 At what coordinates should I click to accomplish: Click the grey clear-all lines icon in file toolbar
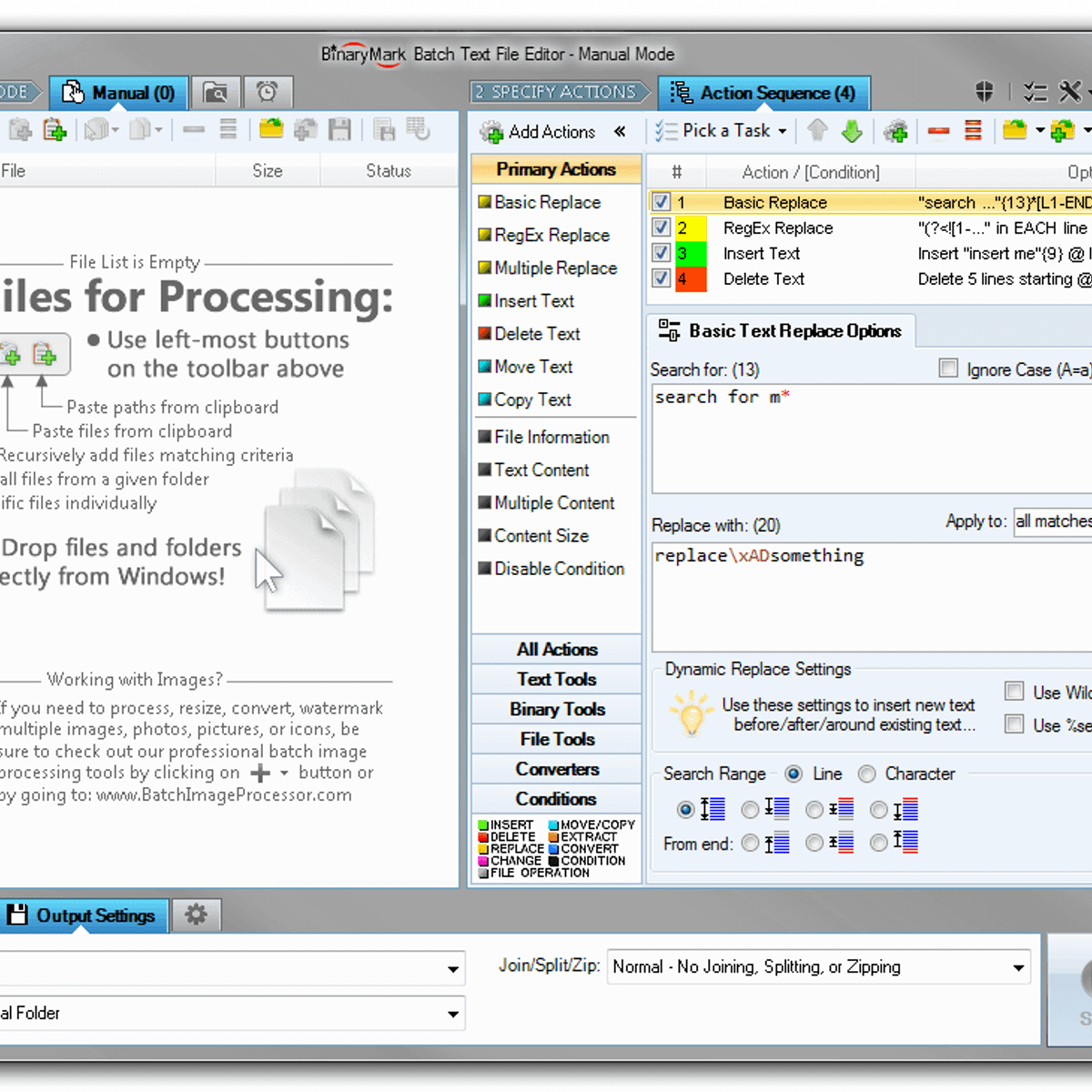point(228,130)
